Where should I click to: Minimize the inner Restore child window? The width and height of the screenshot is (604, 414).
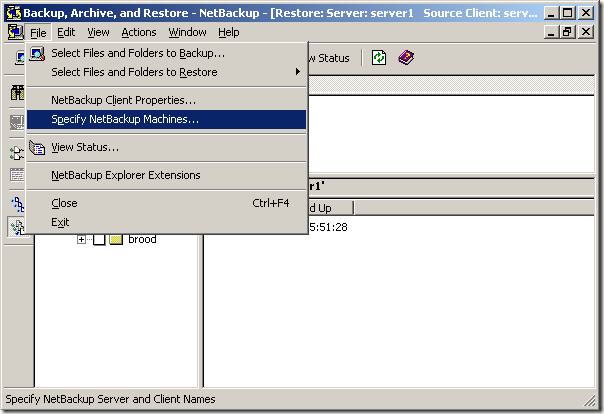point(551,32)
